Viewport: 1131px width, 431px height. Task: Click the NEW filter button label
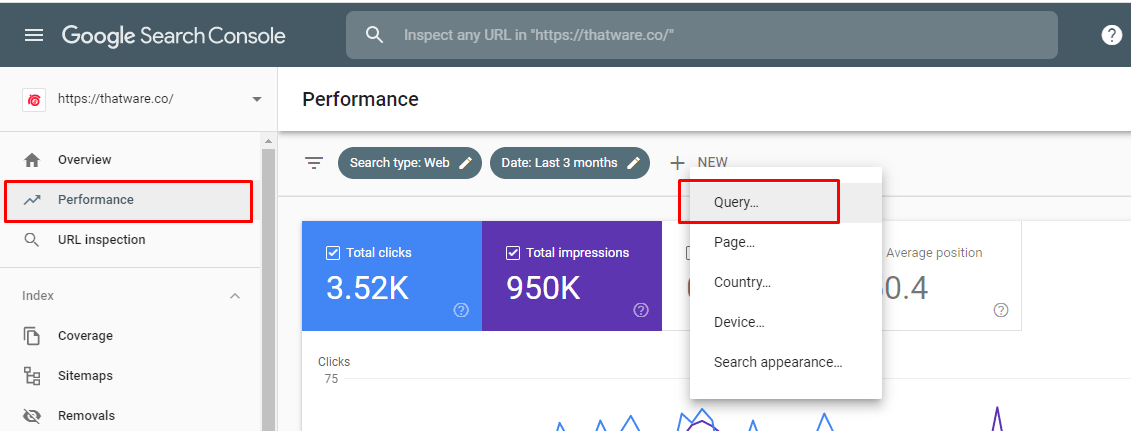[x=713, y=163]
